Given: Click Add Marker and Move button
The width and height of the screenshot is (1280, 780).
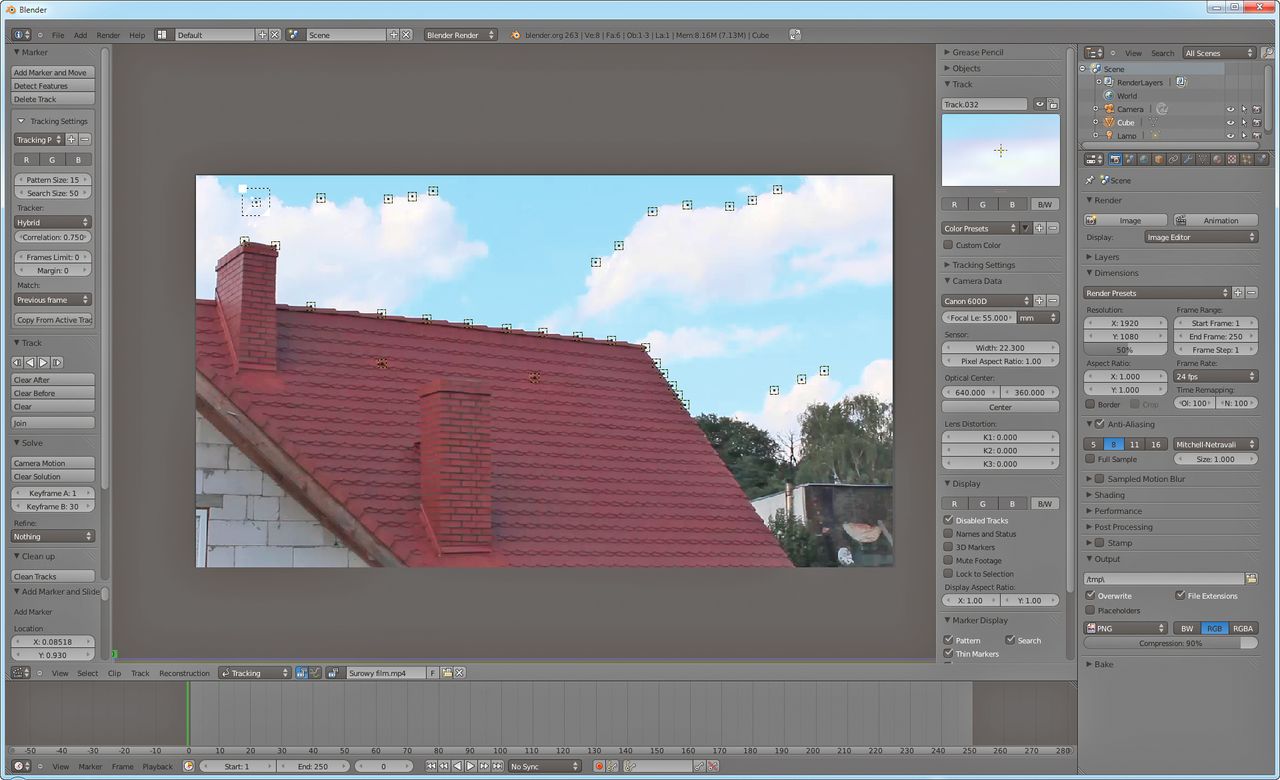Looking at the screenshot, I should pos(53,72).
